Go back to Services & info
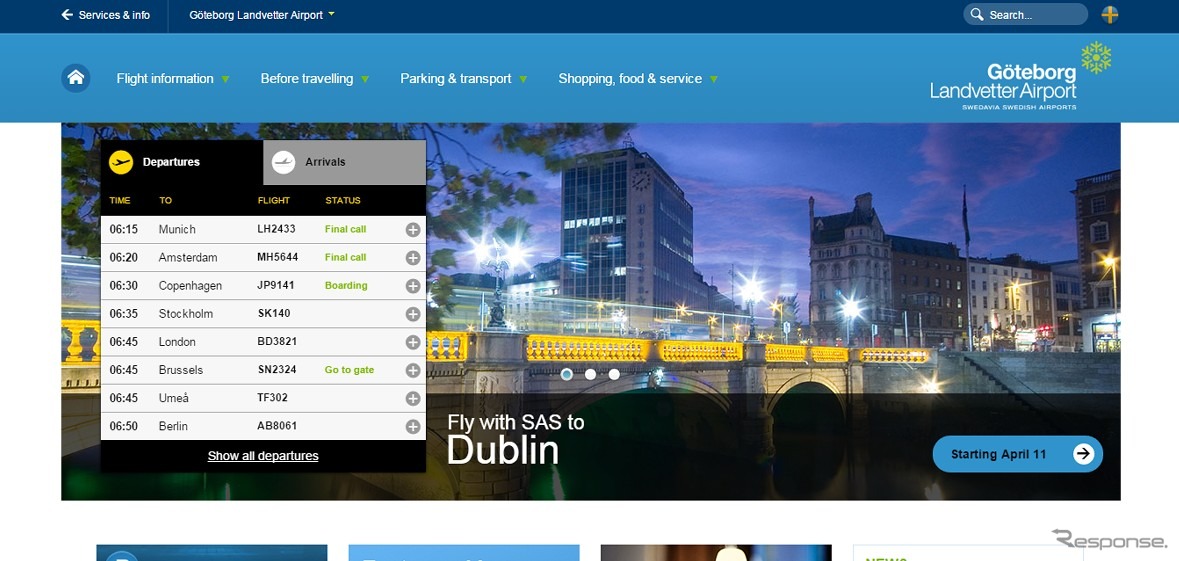Screen dimensions: 1179x561 (x=105, y=15)
